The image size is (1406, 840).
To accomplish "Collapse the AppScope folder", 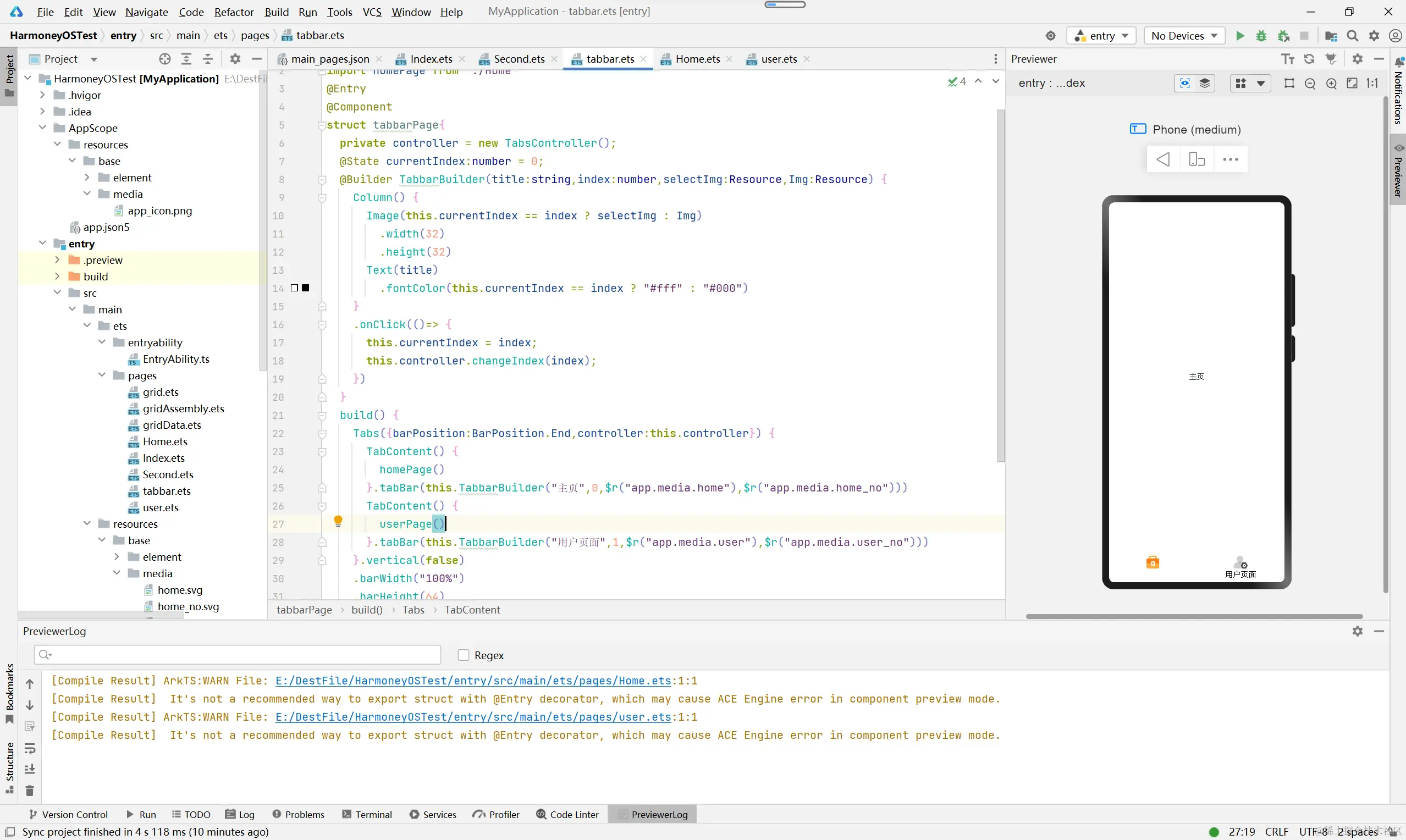I will tap(42, 128).
